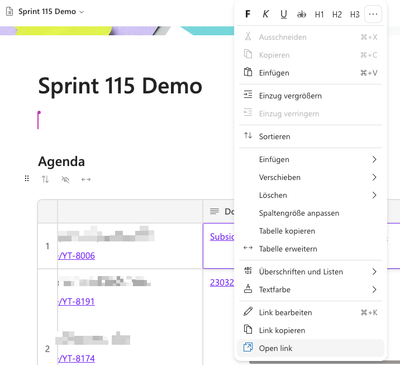The image size is (400, 365).
Task: Click table drag handle dots icon
Action: (x=27, y=179)
